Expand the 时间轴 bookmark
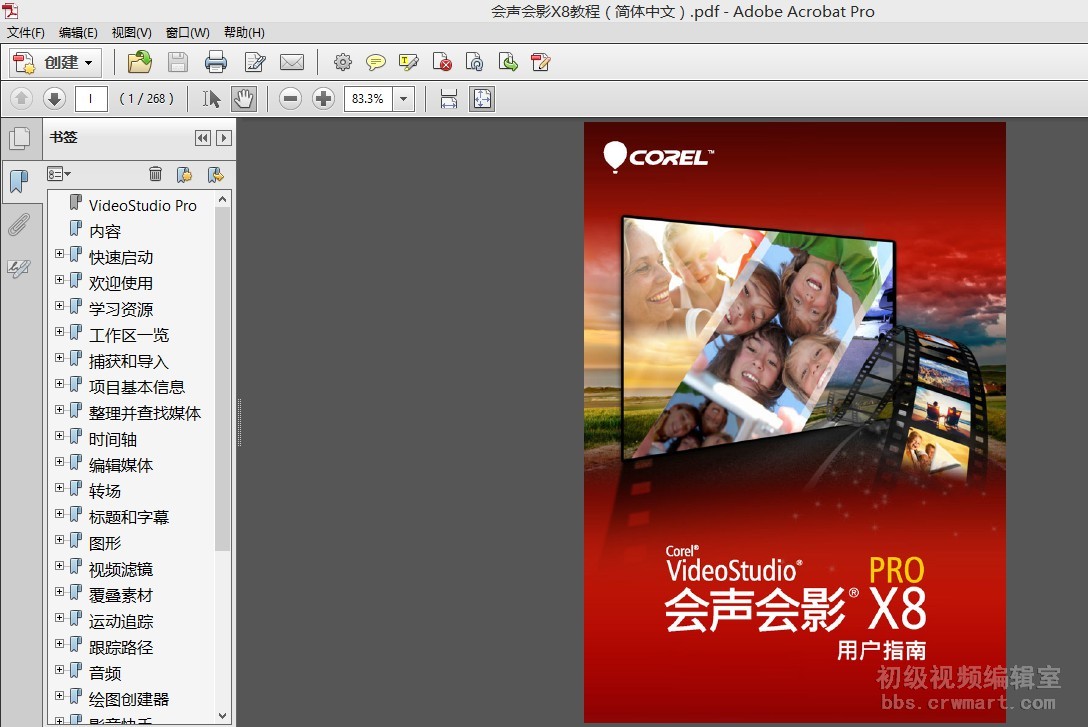1088x727 pixels. click(60, 436)
